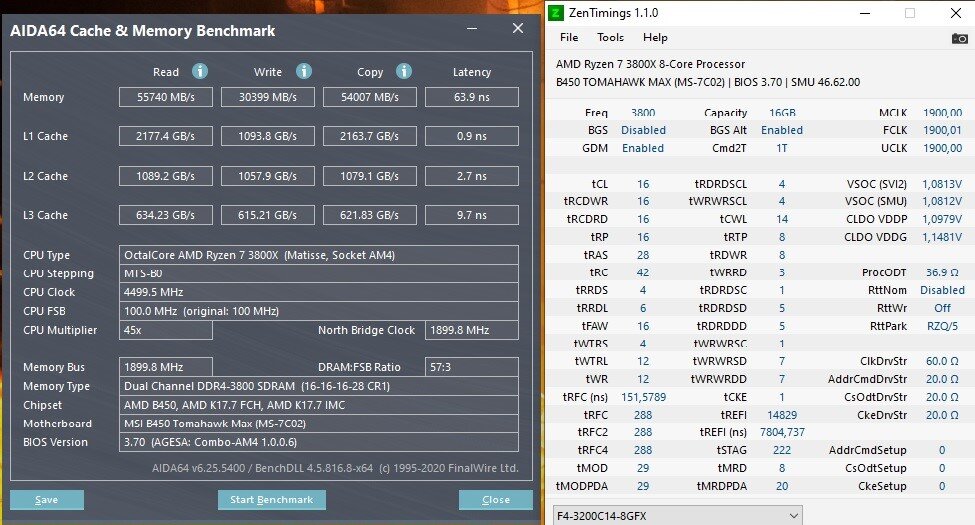Viewport: 975px width, 525px height.
Task: Close the ZenTimings window
Action: (956, 13)
